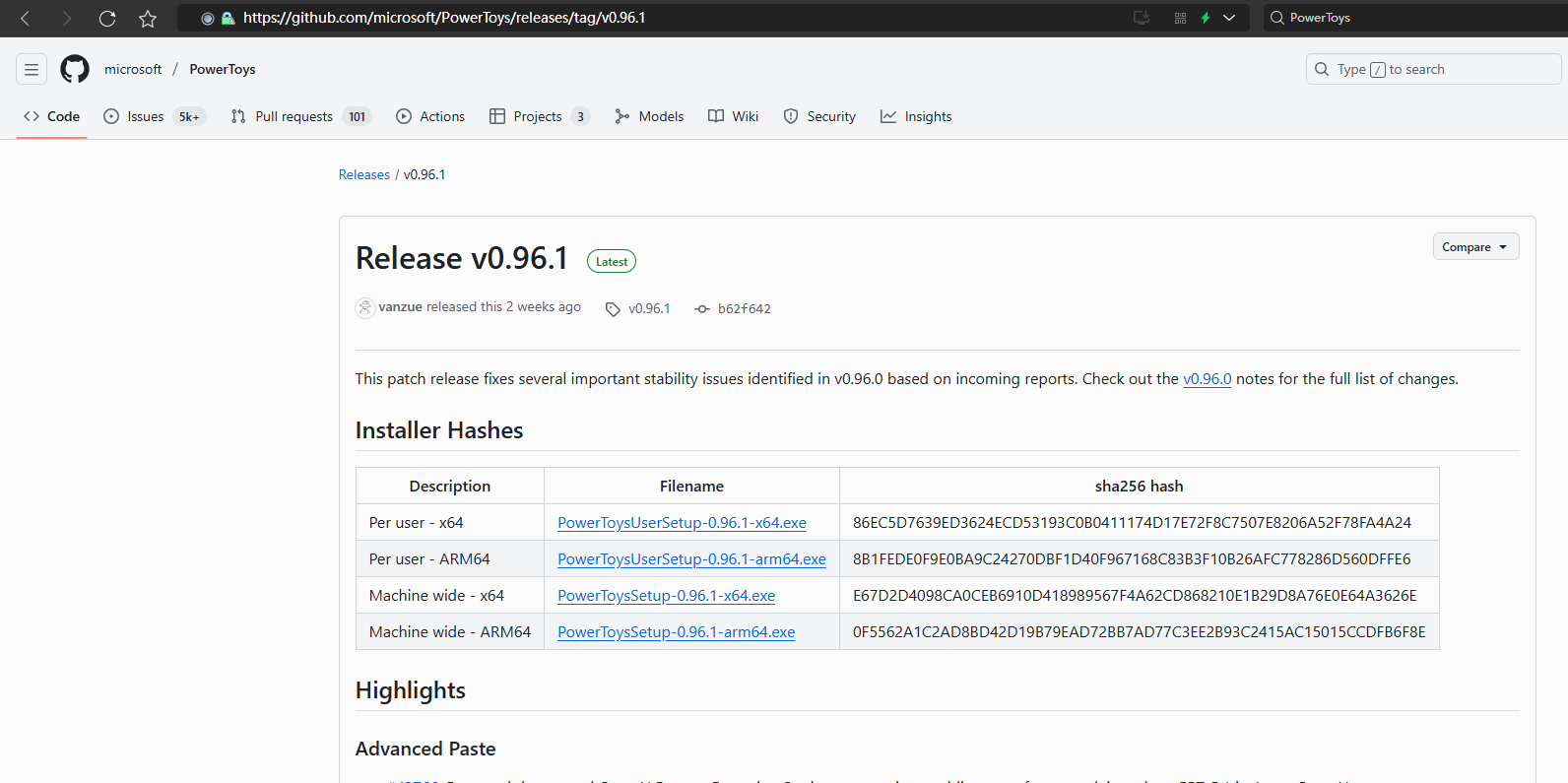
Task: Click the screen cast icon in address bar
Action: 1142,18
